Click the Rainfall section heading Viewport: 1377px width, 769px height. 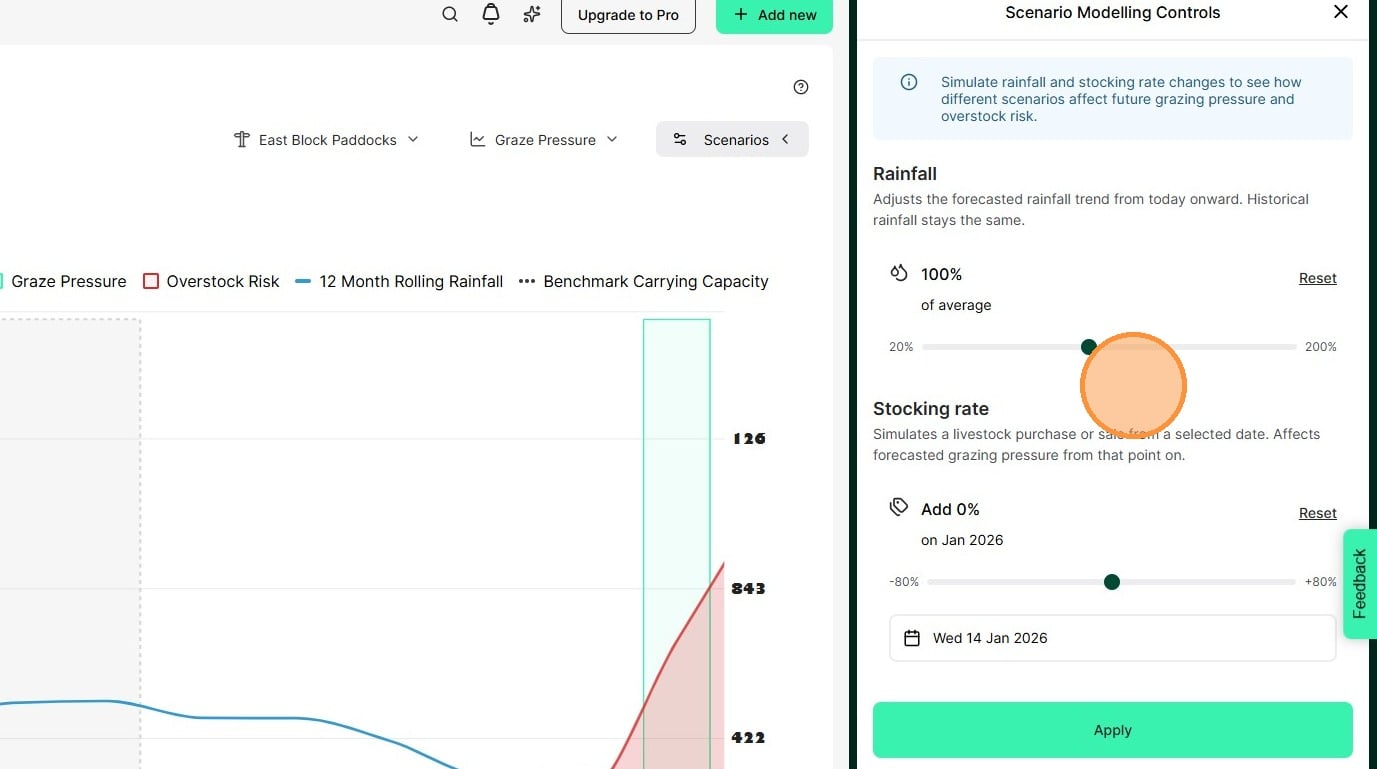pyautogui.click(x=905, y=173)
